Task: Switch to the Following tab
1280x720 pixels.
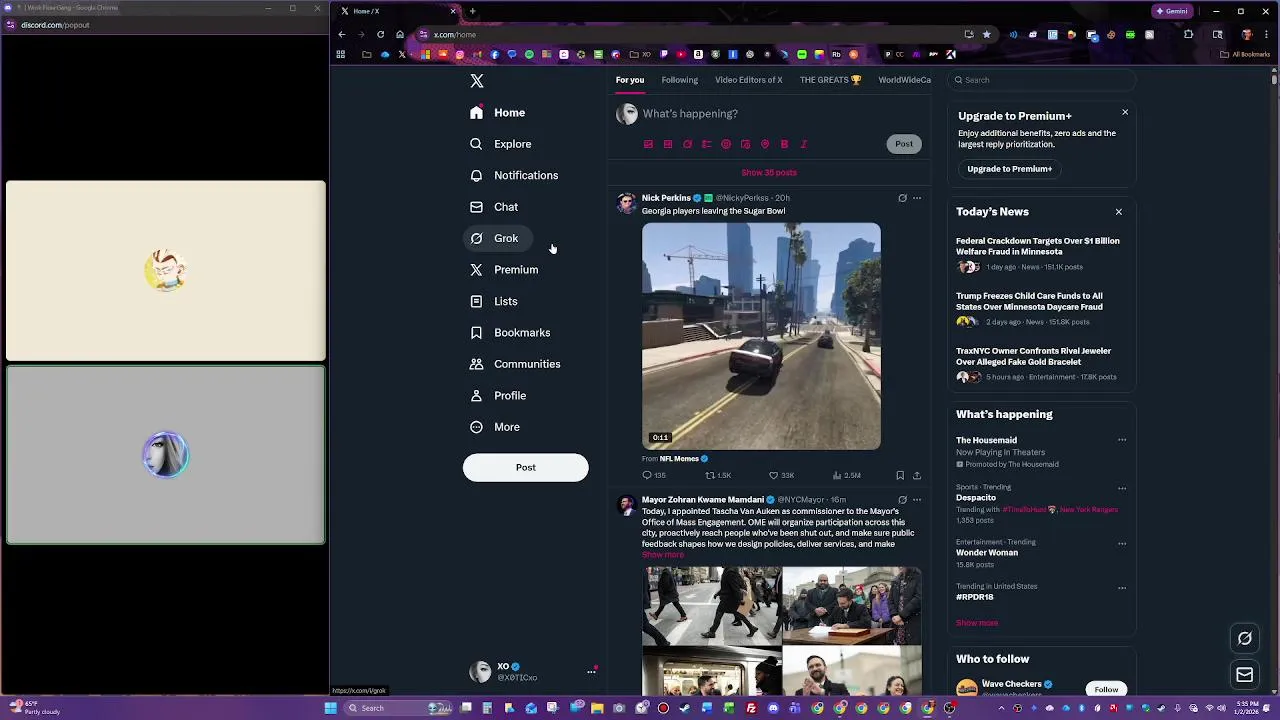Action: [679, 80]
